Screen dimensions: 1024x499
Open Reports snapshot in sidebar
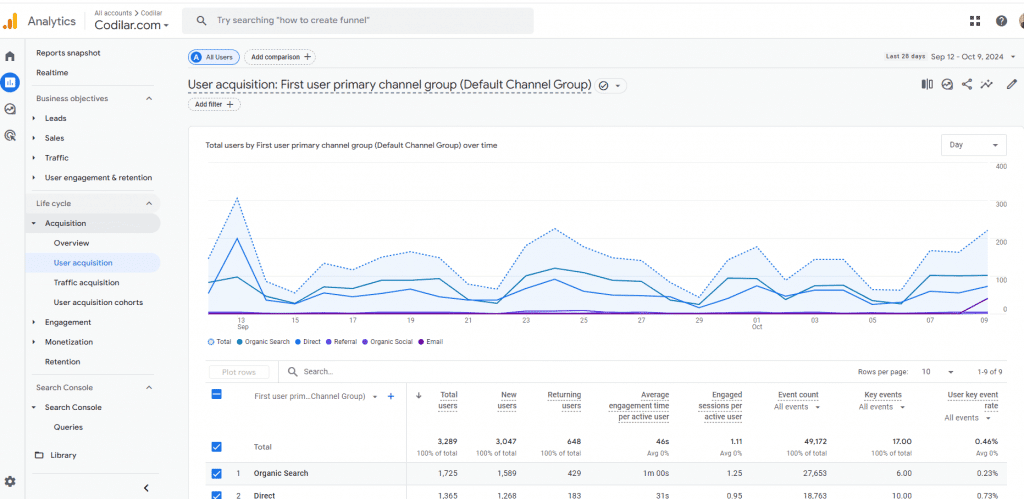click(x=69, y=53)
